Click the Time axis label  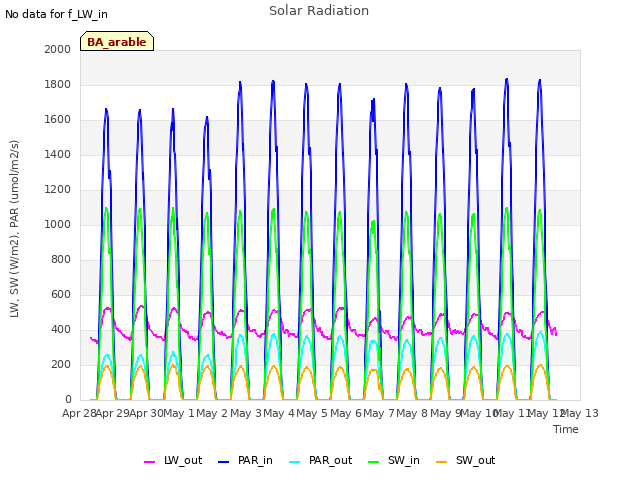(x=566, y=429)
